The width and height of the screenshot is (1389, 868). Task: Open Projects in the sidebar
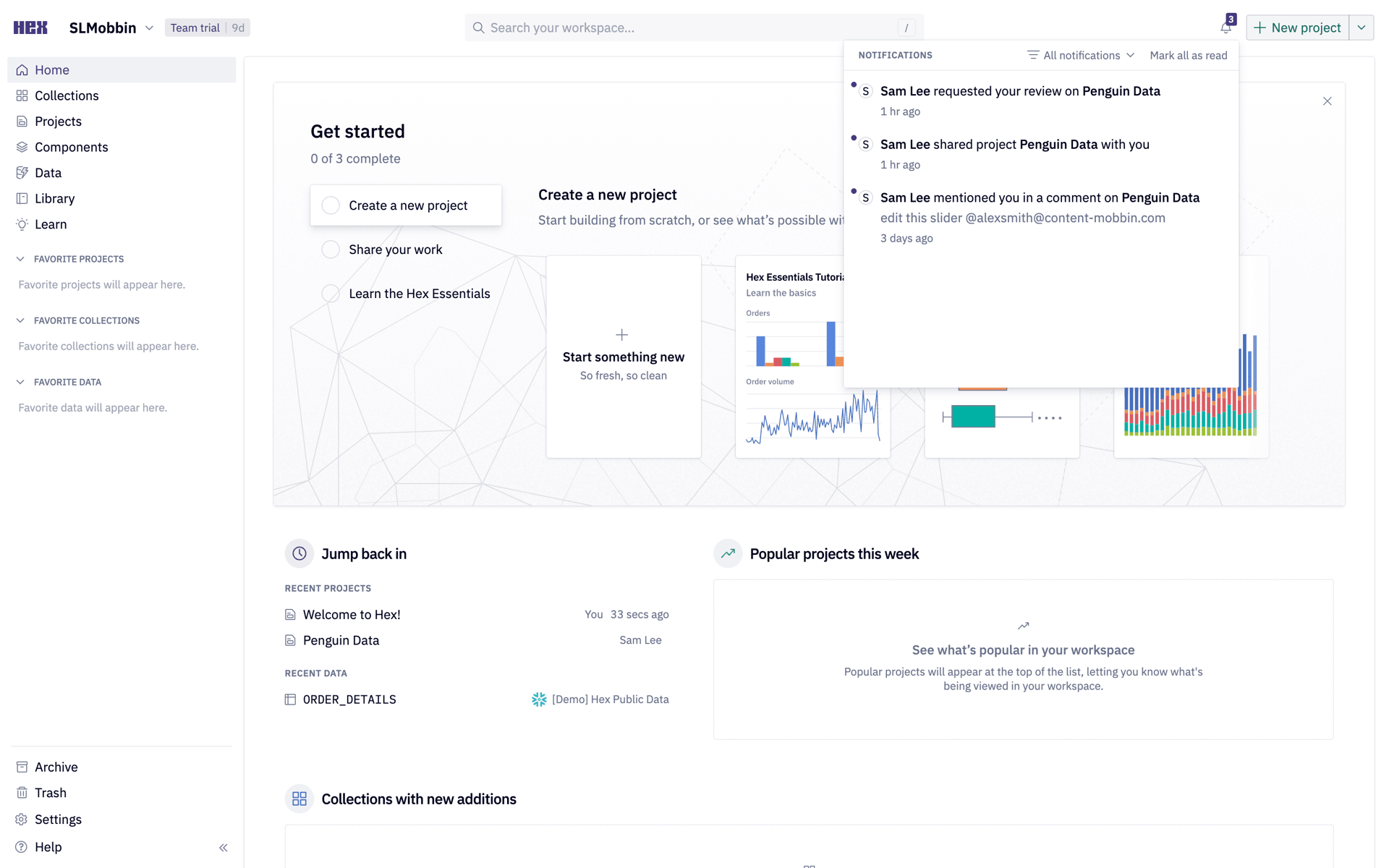[122, 122]
